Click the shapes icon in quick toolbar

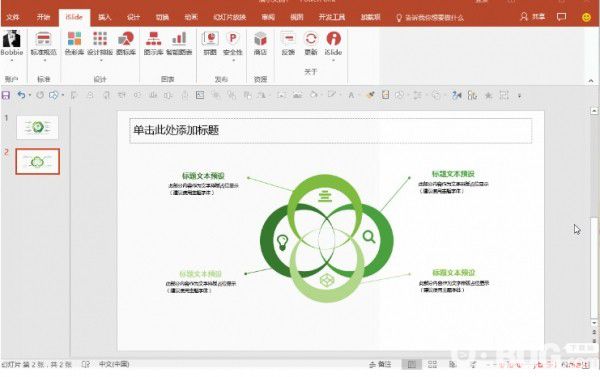[x=54, y=95]
